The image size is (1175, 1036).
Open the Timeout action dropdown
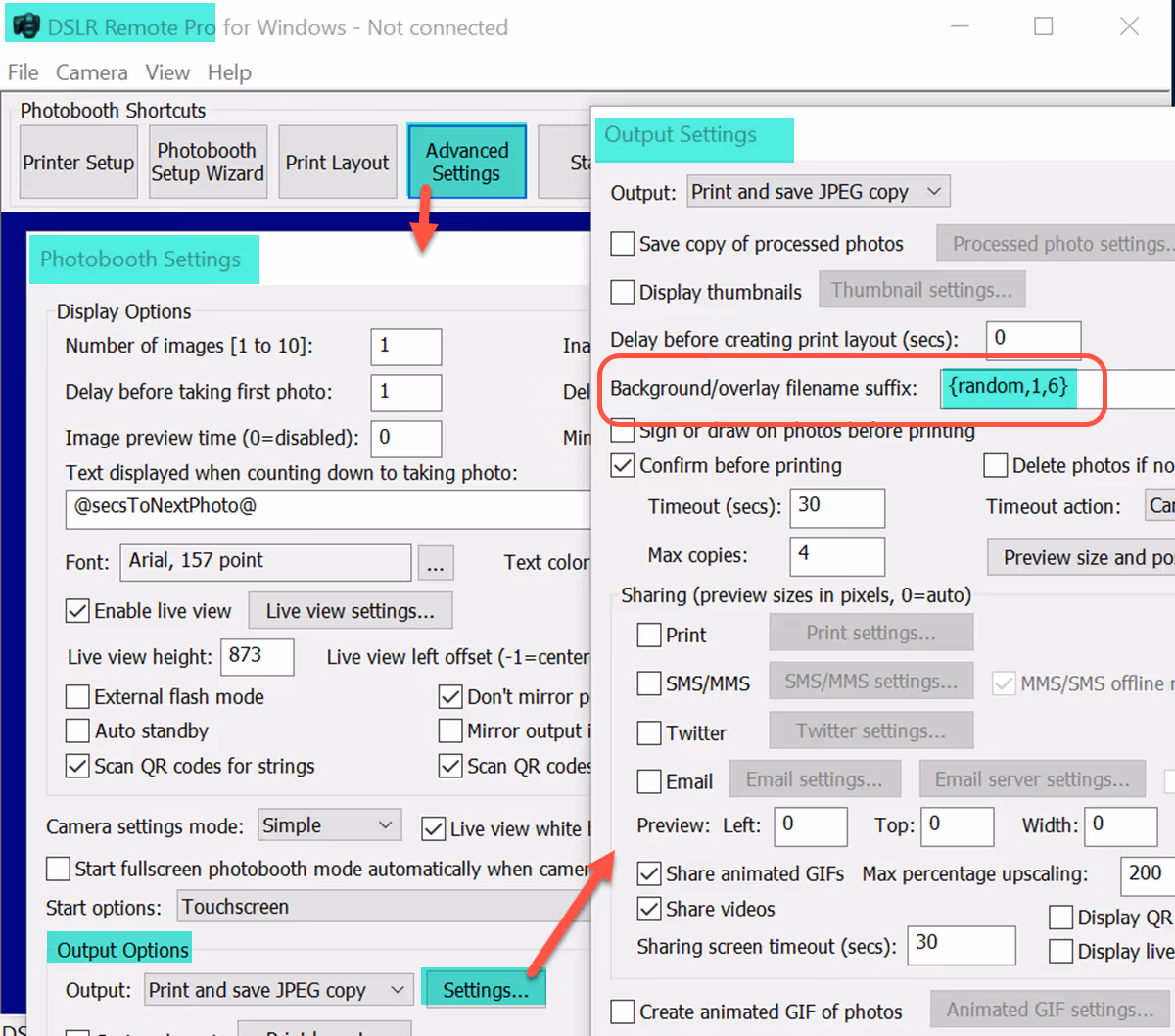[x=1160, y=506]
